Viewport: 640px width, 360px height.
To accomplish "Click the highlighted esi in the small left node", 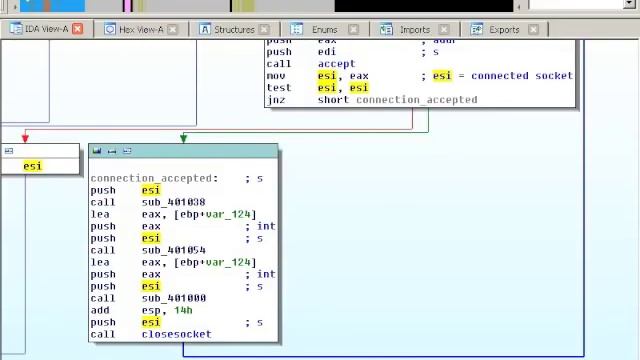I will coord(33,166).
